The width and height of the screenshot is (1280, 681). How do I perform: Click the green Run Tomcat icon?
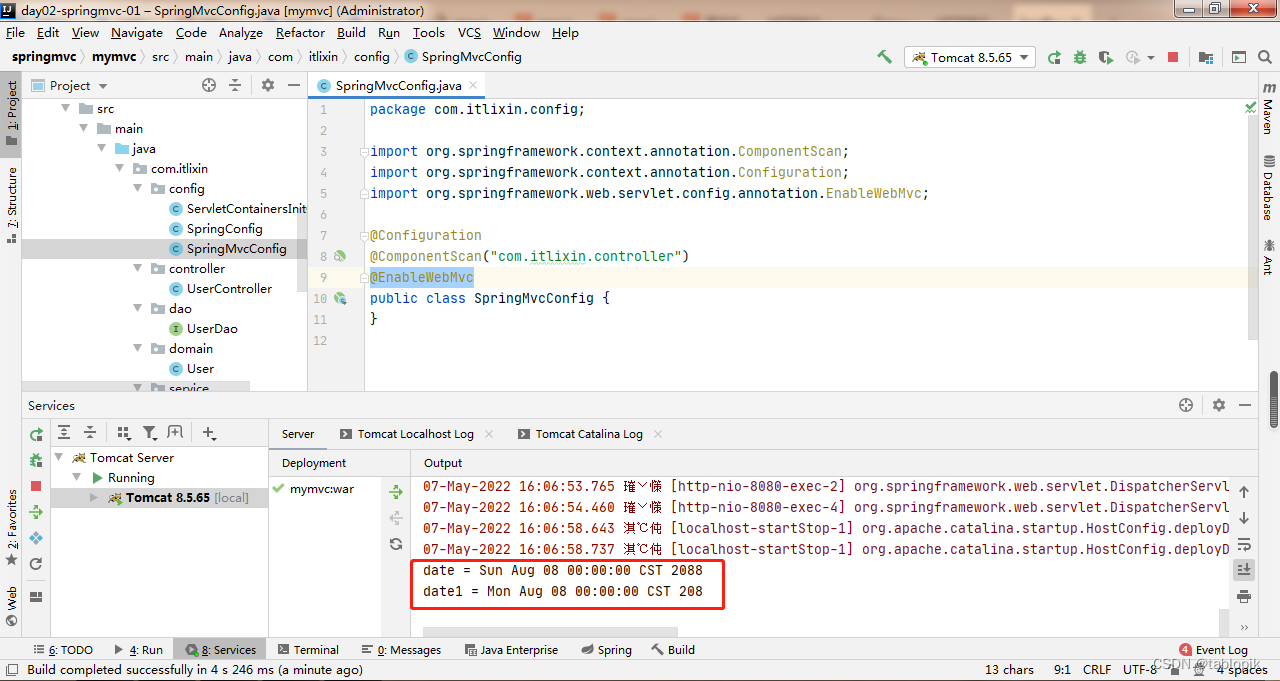(x=1055, y=57)
